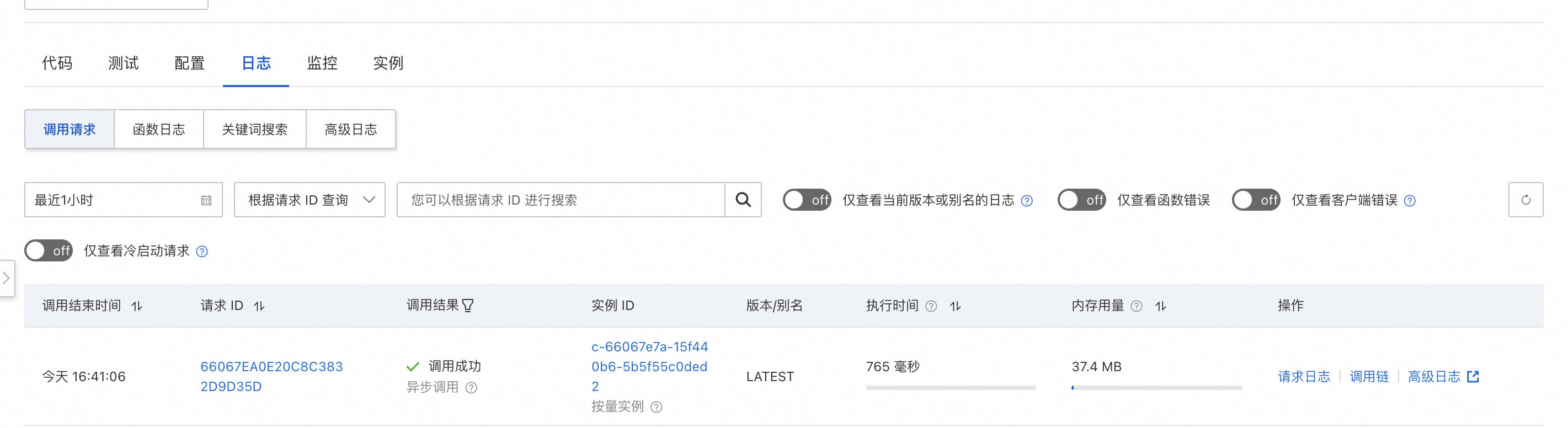Enable 仅查看冷启动请求 switch
This screenshot has height=428, width=1568.
[x=48, y=251]
